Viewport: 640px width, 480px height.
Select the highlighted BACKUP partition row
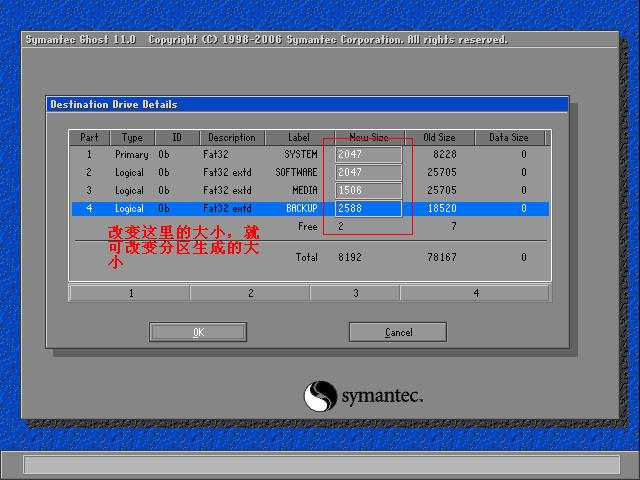pyautogui.click(x=200, y=209)
